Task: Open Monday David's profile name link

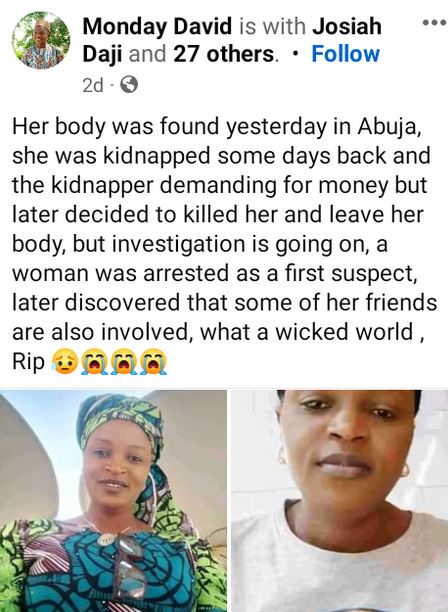Action: click(157, 26)
